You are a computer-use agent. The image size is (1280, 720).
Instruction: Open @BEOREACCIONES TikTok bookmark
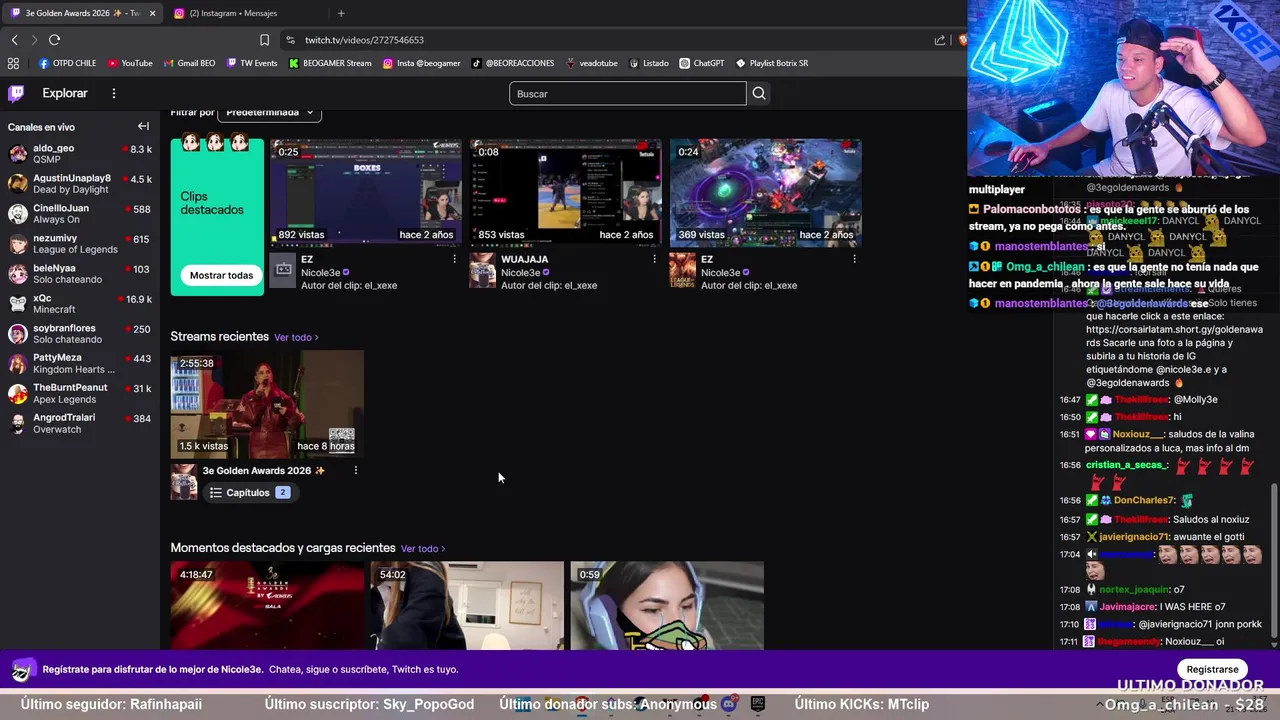(x=512, y=63)
